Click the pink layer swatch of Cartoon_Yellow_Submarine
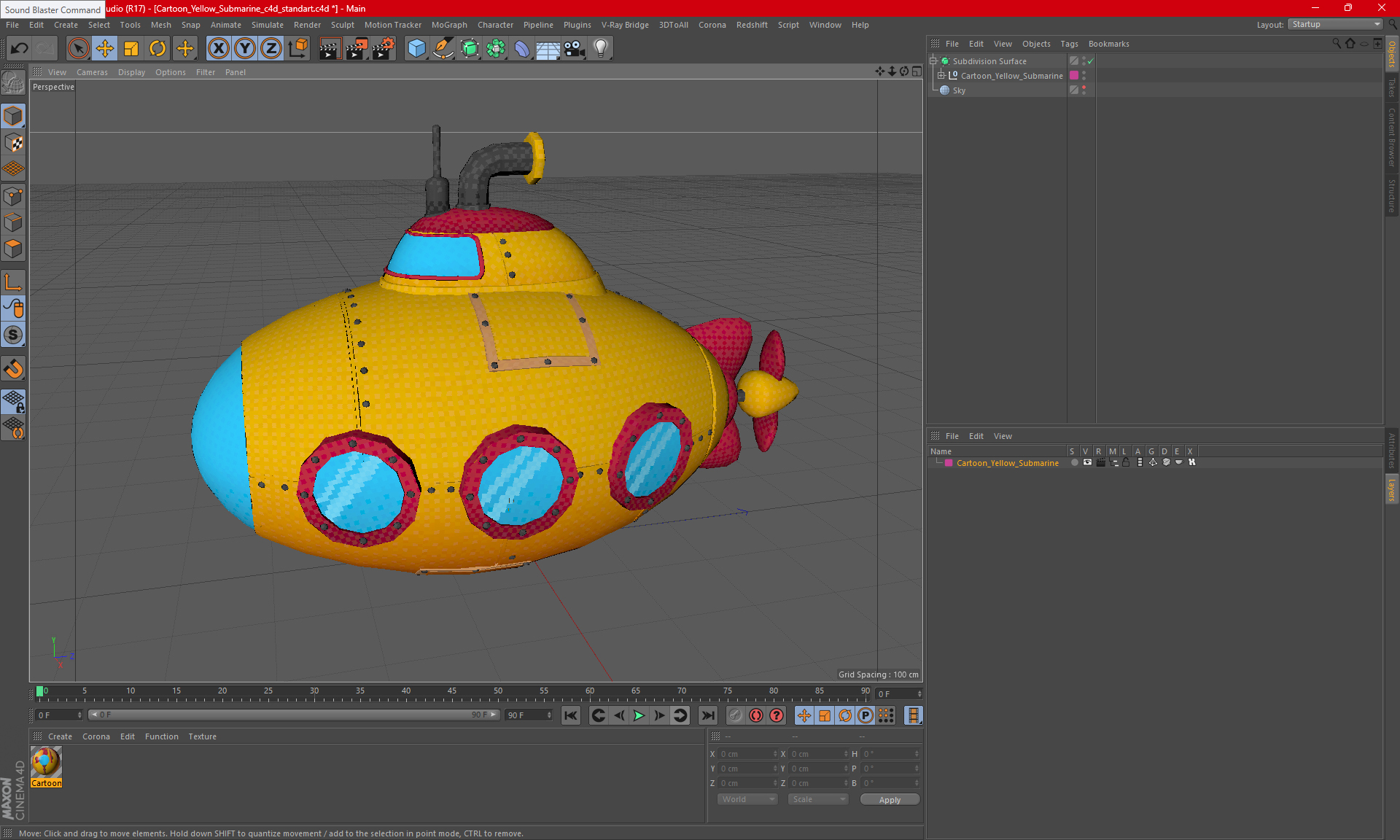 pyautogui.click(x=1074, y=76)
